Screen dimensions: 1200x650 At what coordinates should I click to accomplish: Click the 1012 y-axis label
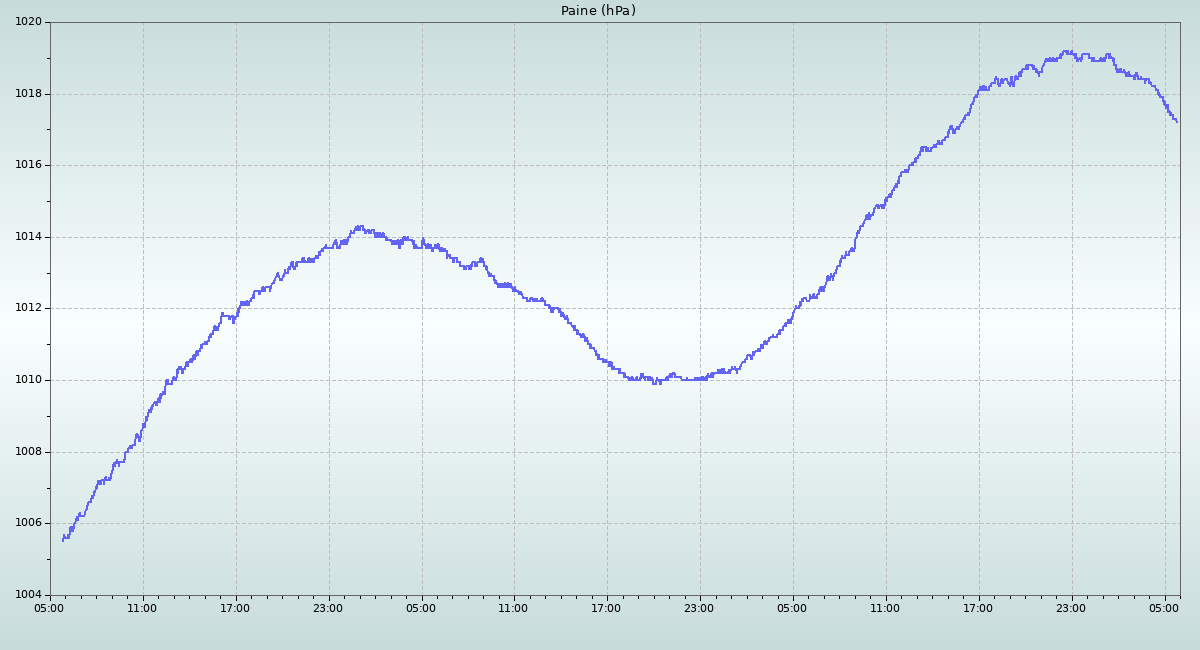point(27,308)
